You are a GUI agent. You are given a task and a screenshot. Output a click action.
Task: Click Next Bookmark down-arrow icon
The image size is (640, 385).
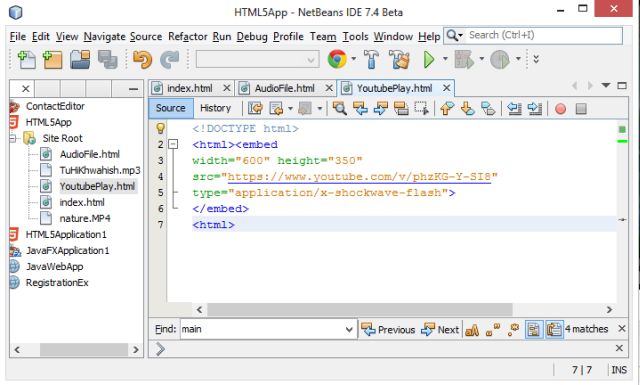point(468,108)
